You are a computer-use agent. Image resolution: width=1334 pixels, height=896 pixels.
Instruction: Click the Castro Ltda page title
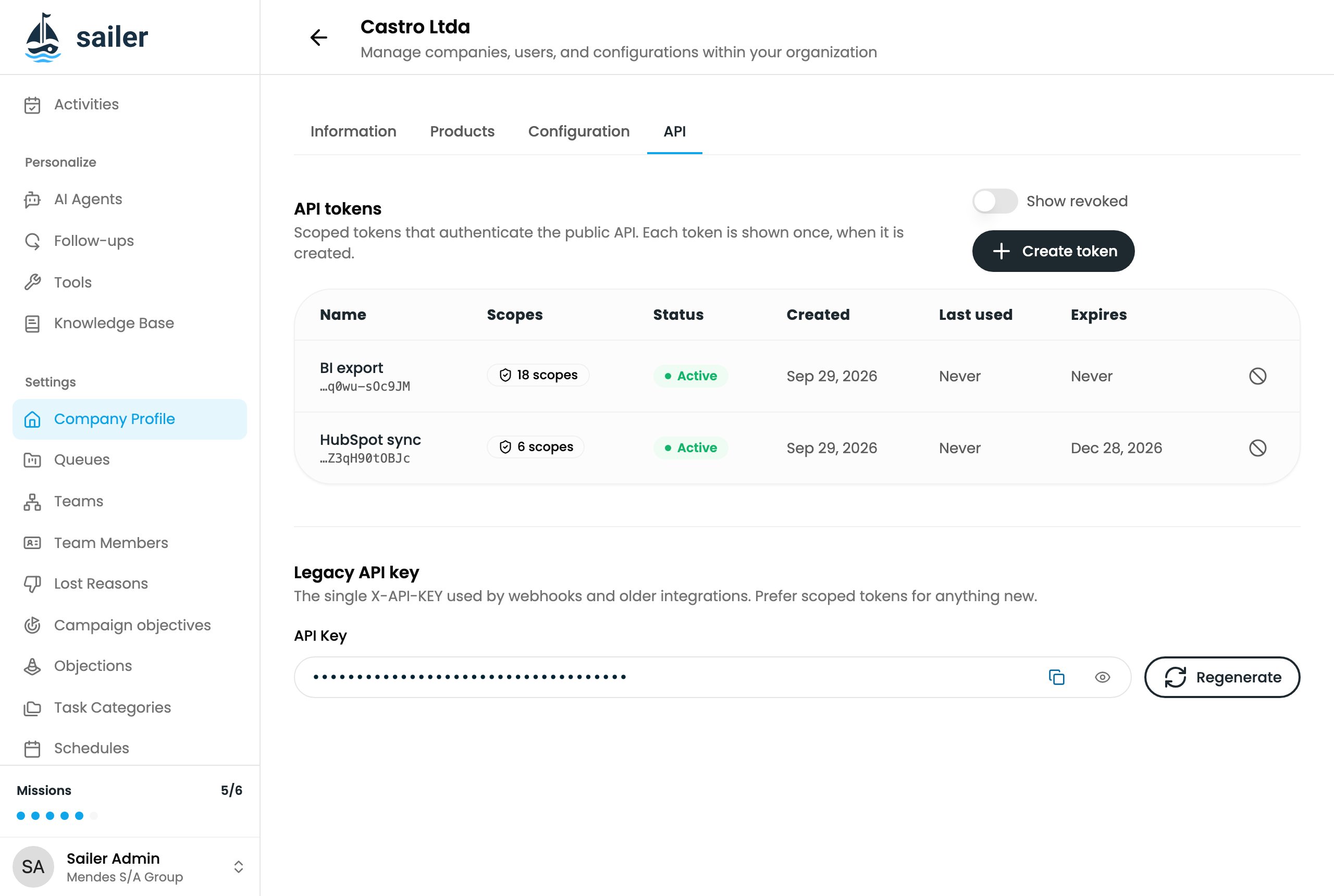pyautogui.click(x=415, y=27)
